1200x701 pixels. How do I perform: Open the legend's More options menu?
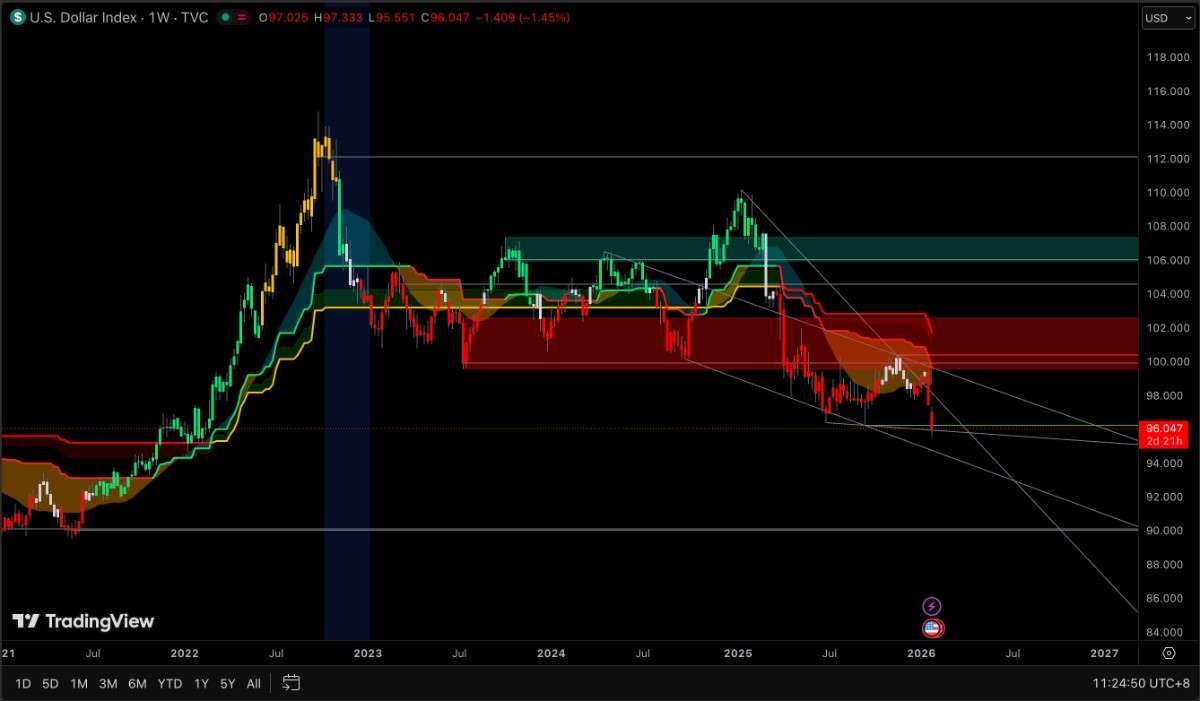coord(242,17)
